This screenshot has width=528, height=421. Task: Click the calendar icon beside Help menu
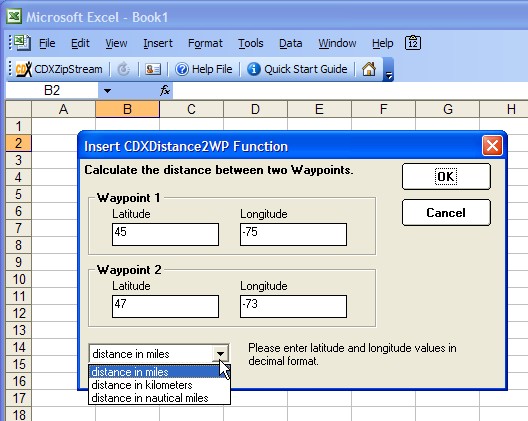pos(413,43)
